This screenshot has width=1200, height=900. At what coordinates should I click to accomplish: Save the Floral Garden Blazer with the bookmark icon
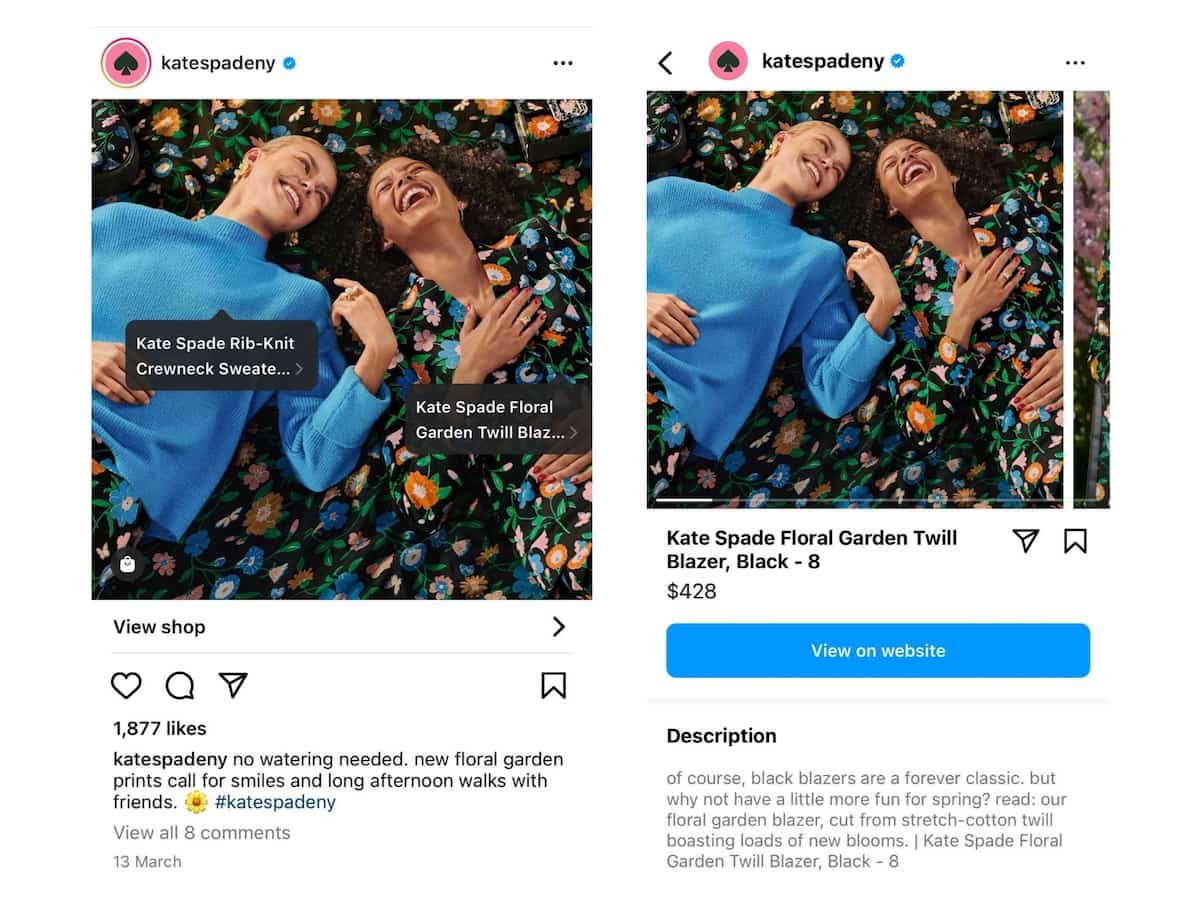click(1075, 539)
